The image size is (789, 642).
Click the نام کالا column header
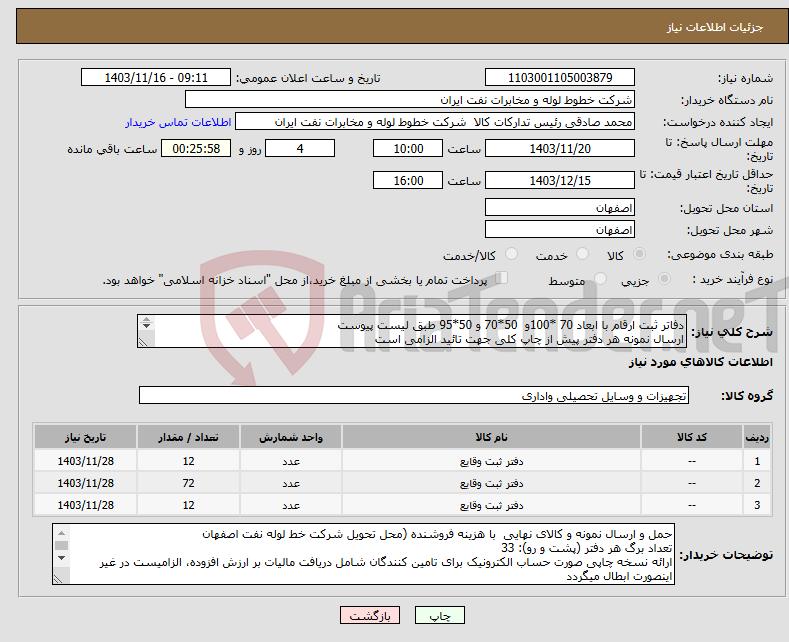[x=491, y=437]
